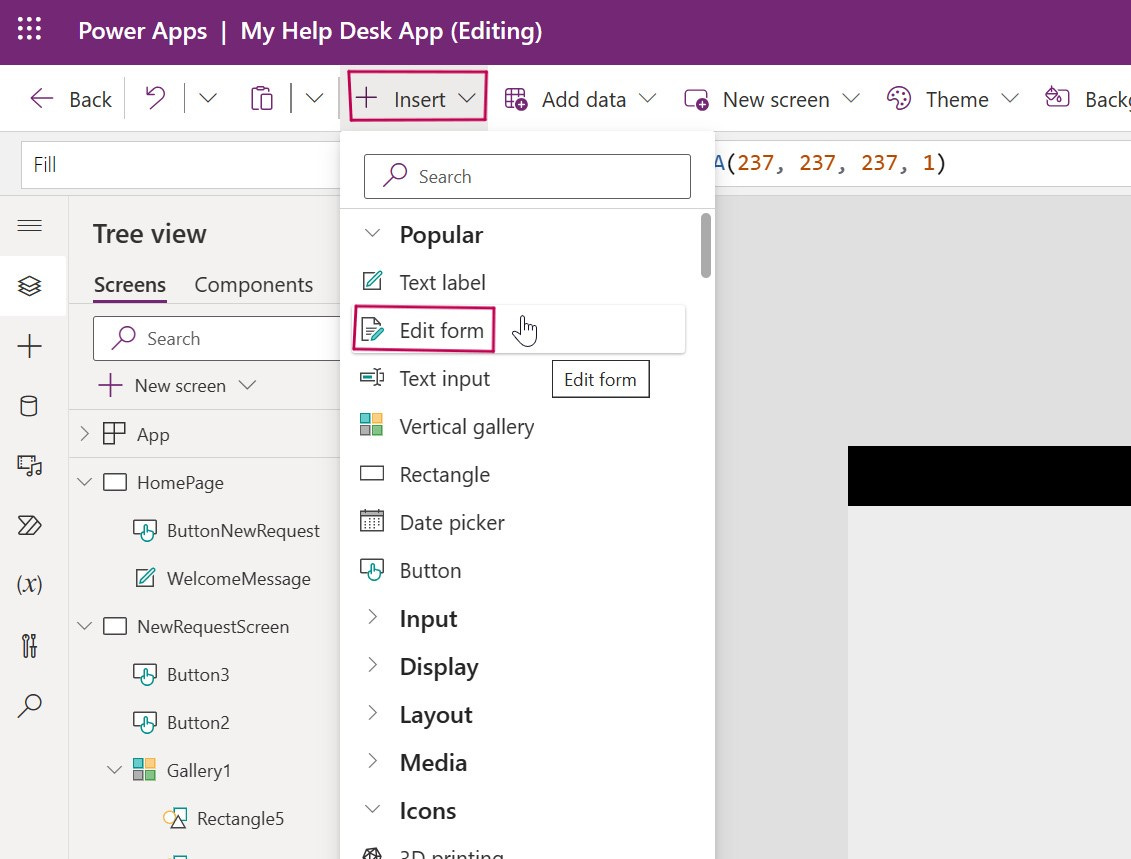The height and width of the screenshot is (859, 1131).
Task: Expand the Input category
Action: point(372,617)
